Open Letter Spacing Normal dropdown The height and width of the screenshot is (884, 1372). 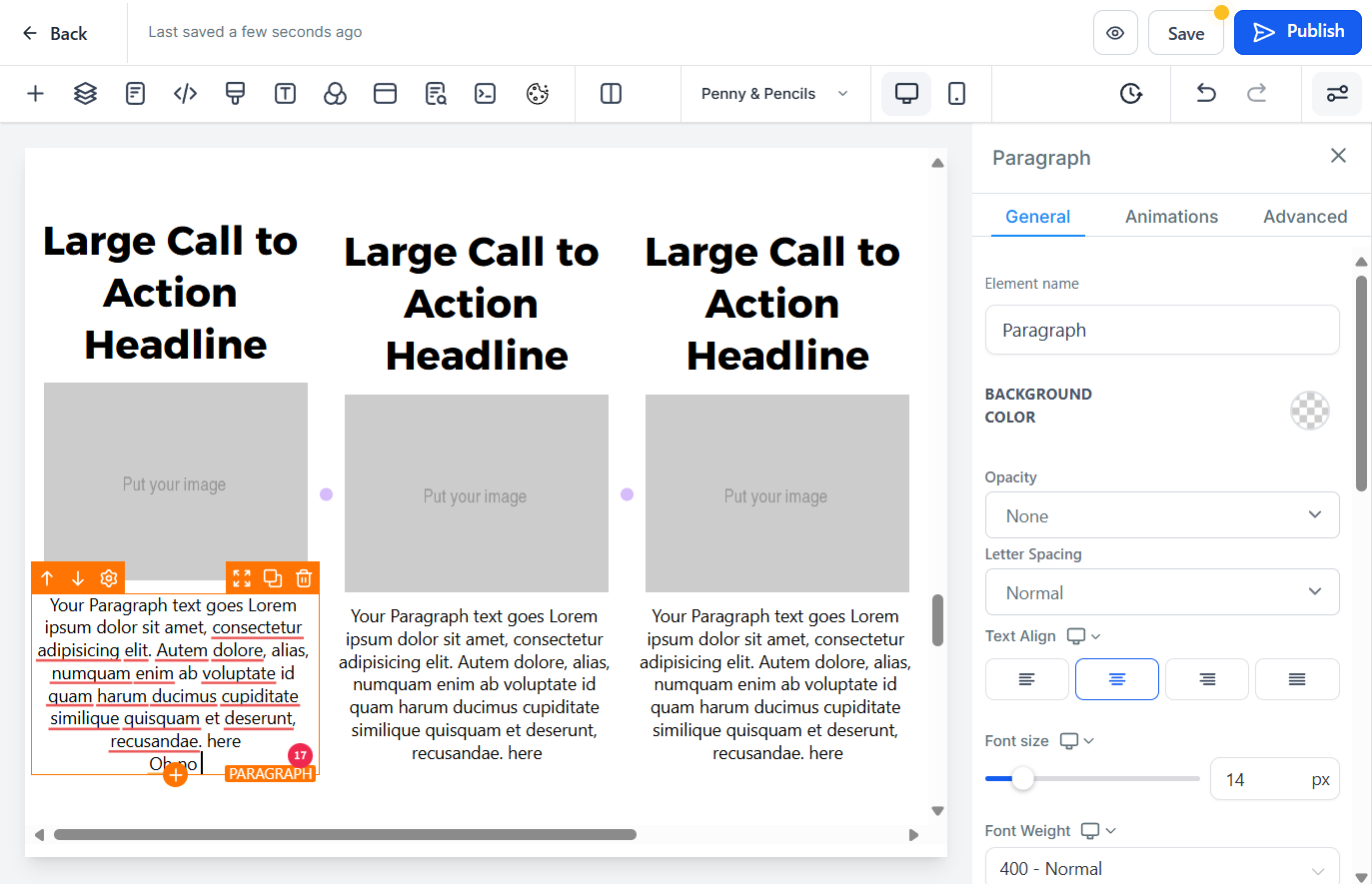click(1162, 592)
